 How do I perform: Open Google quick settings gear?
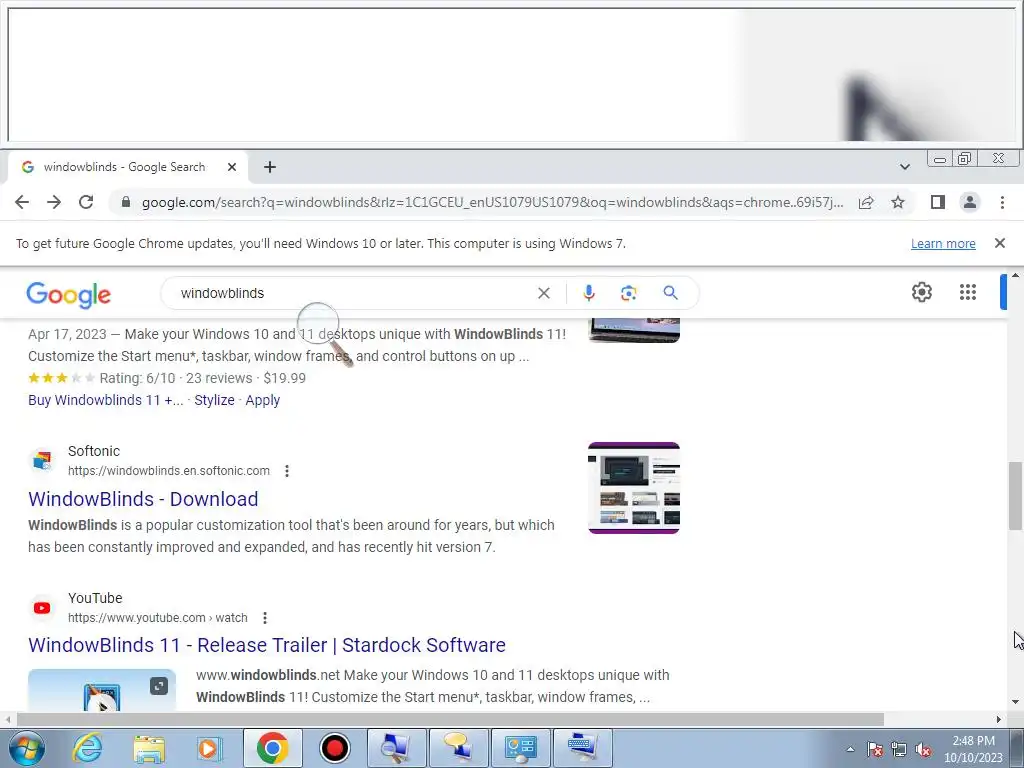(x=921, y=292)
